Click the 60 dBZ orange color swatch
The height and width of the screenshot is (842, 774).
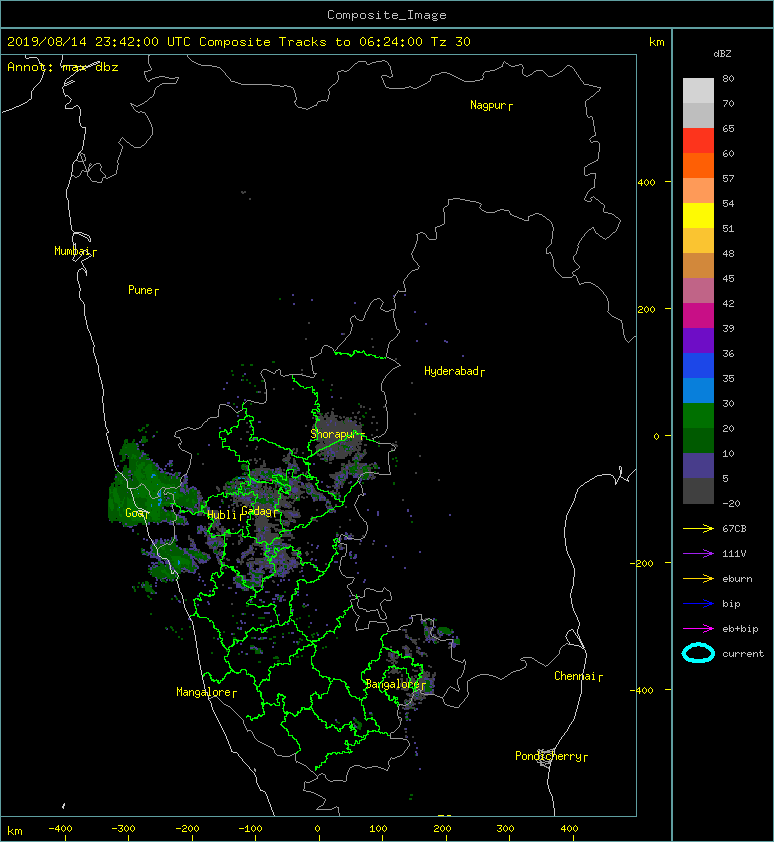coord(698,165)
